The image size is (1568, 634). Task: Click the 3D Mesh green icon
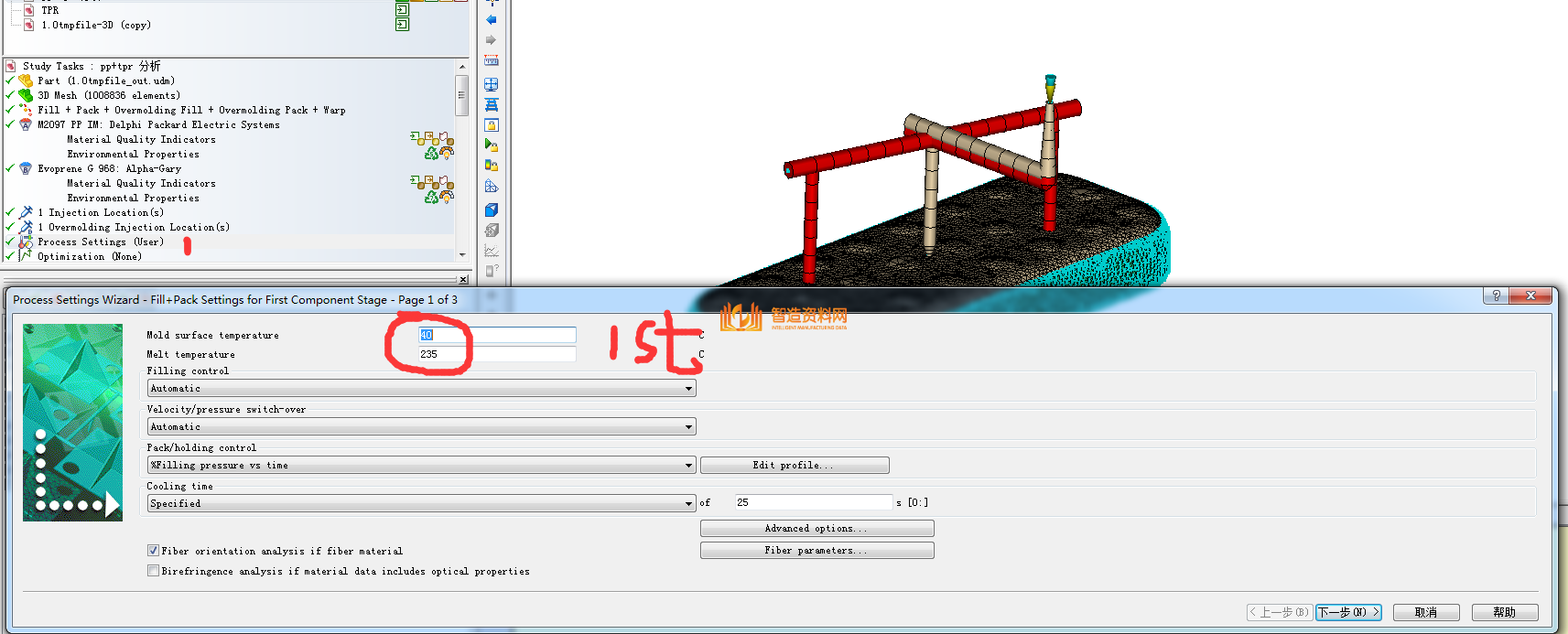tap(26, 95)
